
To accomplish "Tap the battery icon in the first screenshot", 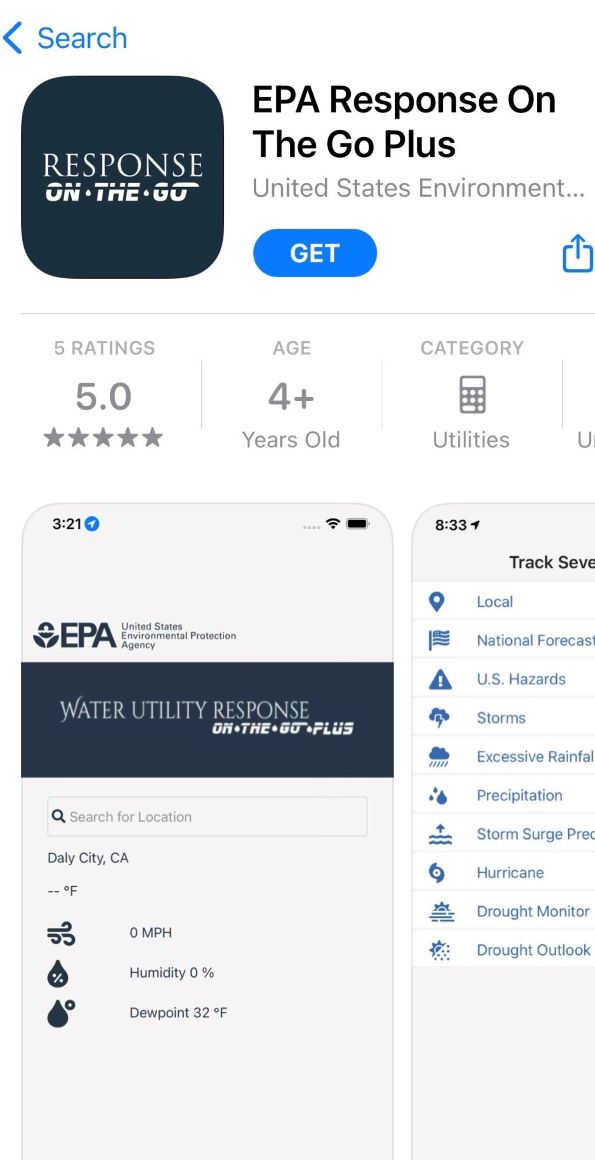I will 357,524.
